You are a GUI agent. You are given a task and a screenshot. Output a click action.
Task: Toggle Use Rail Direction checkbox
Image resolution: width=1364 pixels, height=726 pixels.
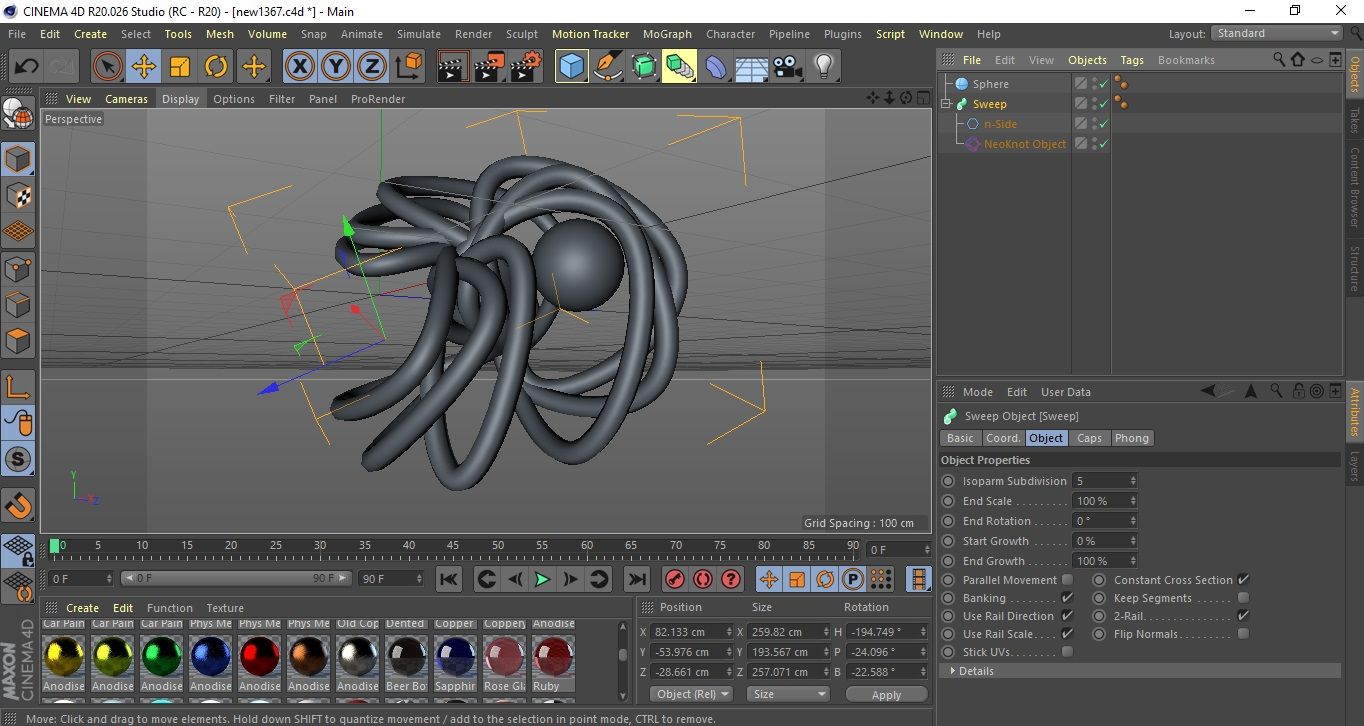coord(1067,616)
